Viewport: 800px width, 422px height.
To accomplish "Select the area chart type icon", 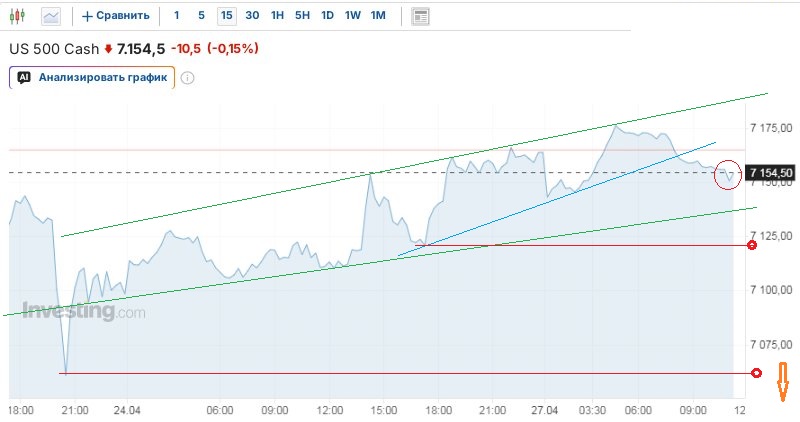I will 50,16.
